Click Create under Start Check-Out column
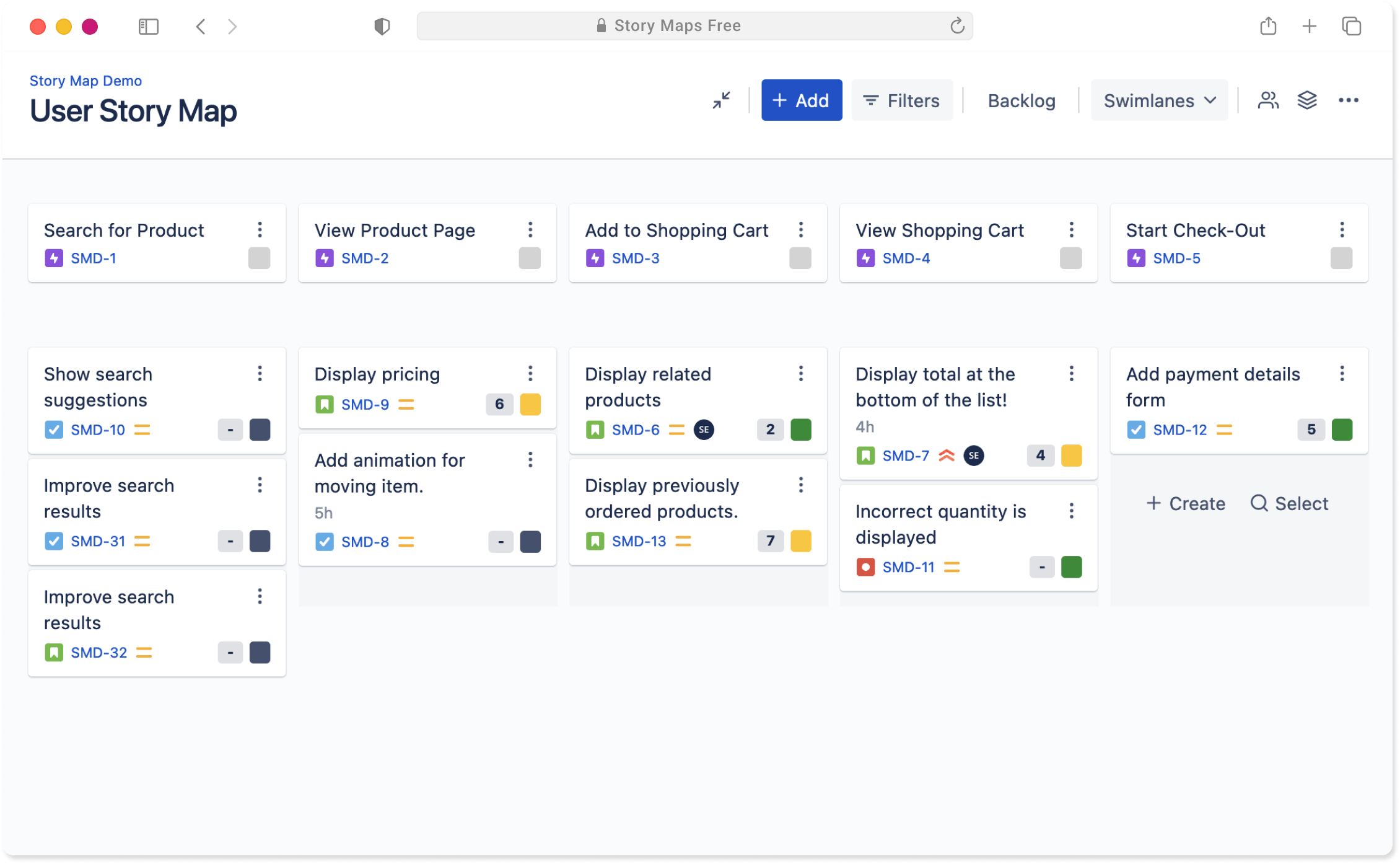 coord(1186,503)
